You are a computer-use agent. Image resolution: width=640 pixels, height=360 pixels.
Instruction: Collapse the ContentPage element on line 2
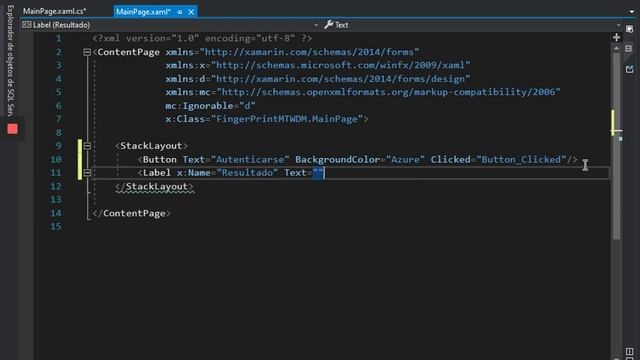(x=87, y=52)
